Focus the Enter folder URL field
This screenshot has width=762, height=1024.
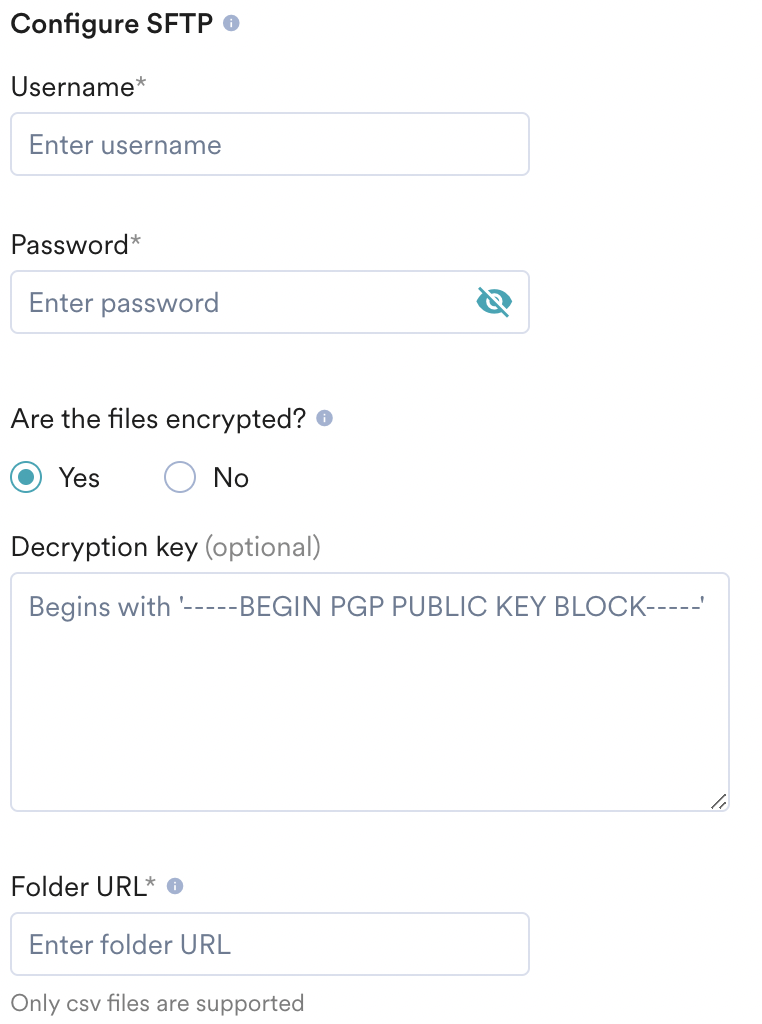[270, 944]
